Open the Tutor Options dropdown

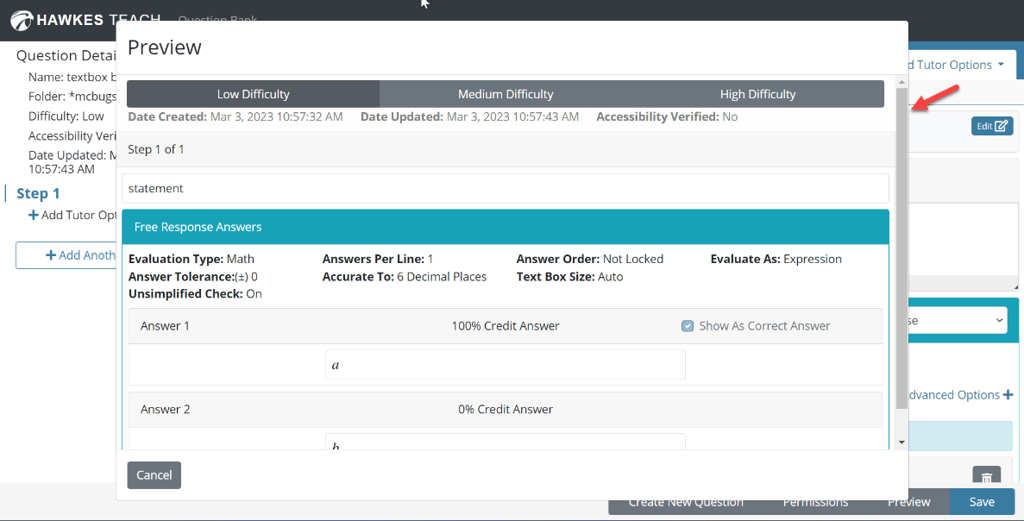[x=962, y=65]
